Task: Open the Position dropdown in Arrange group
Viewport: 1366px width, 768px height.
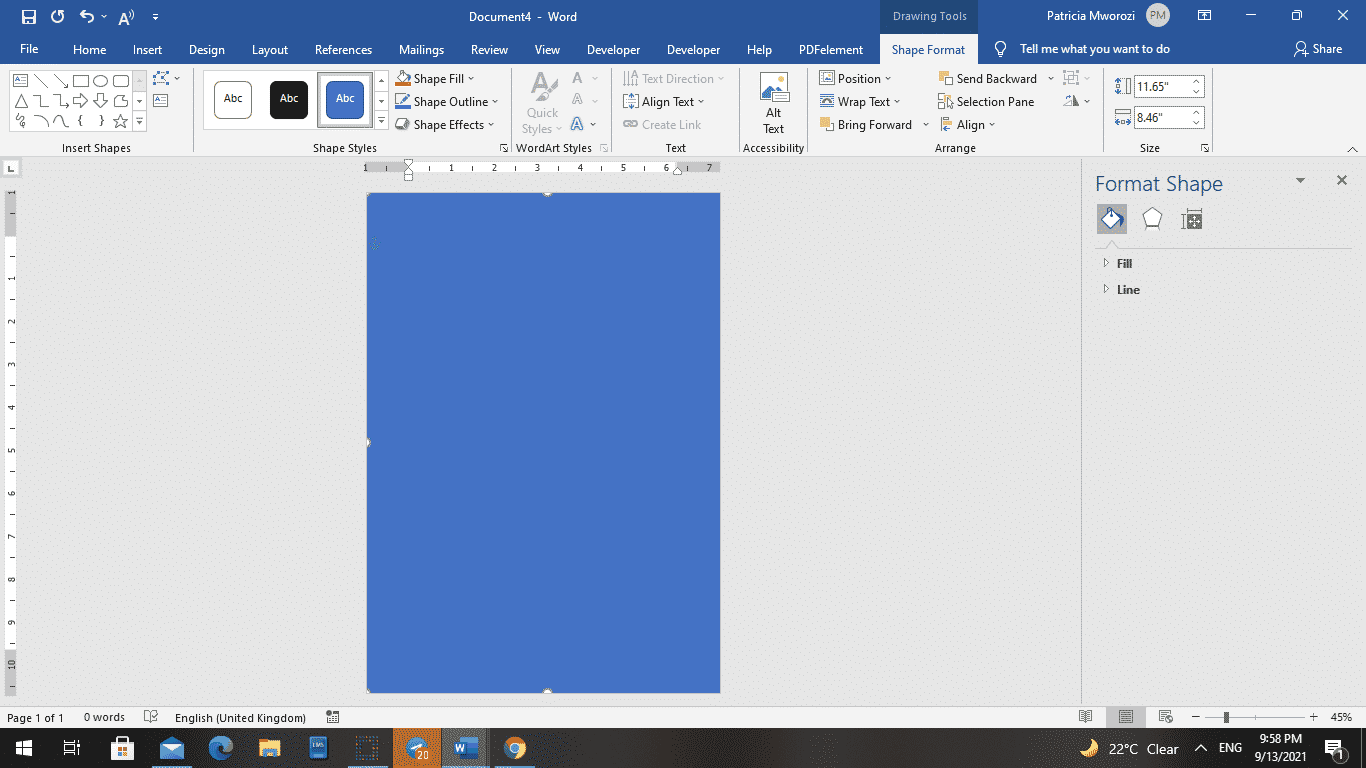Action: [x=857, y=78]
